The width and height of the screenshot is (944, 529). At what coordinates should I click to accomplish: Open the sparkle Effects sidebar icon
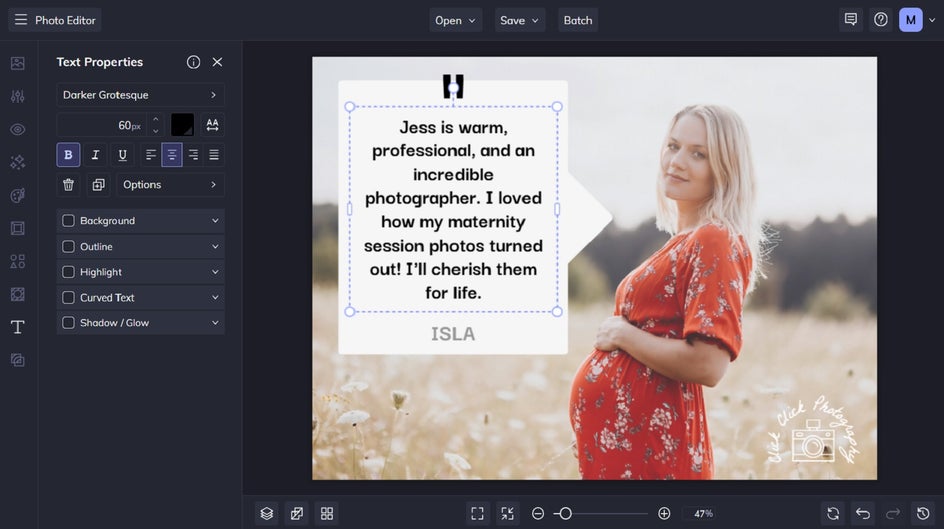[17, 162]
